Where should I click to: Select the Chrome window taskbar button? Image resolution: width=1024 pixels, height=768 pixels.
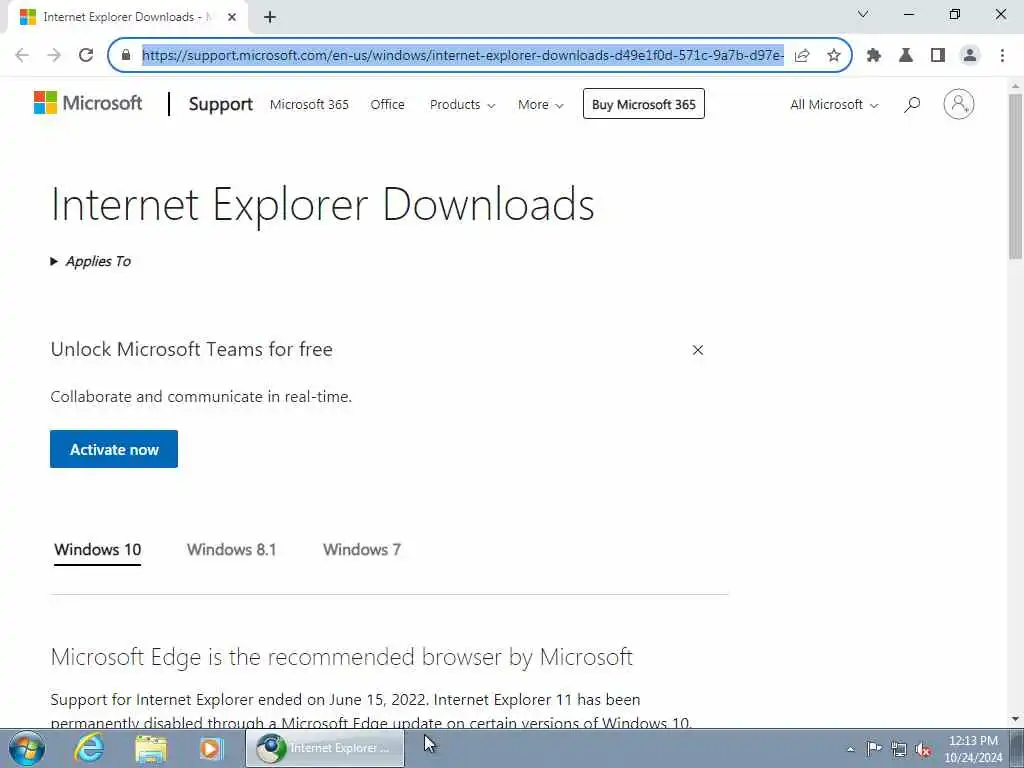[325, 748]
